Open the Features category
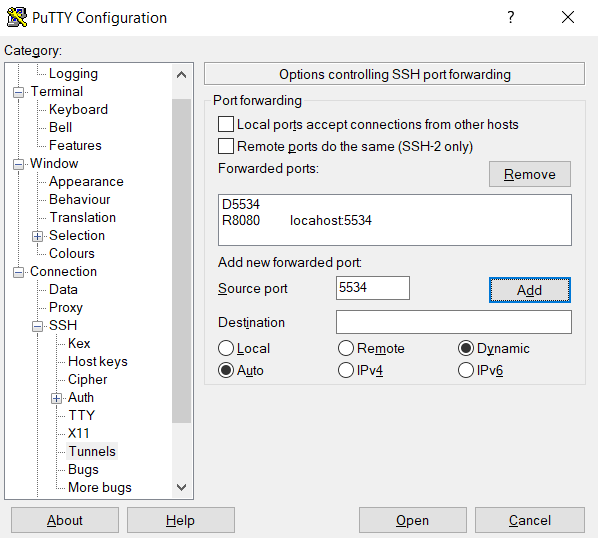This screenshot has width=598, height=538. tap(75, 145)
